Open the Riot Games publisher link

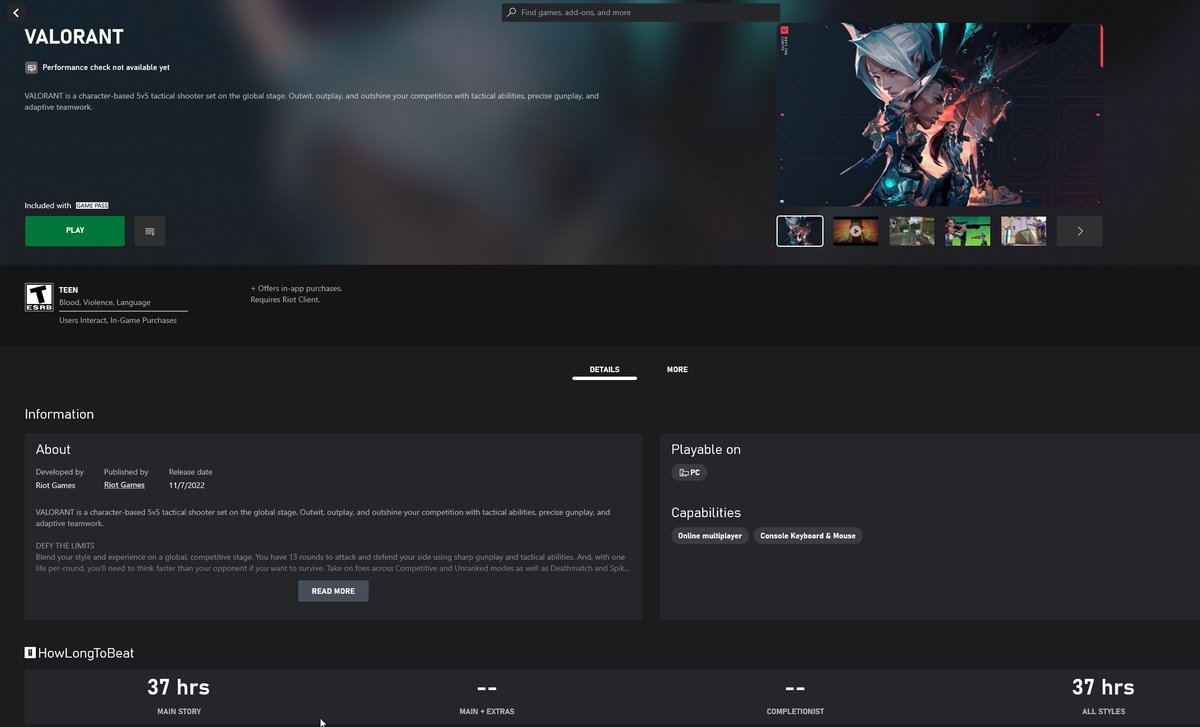[x=124, y=485]
